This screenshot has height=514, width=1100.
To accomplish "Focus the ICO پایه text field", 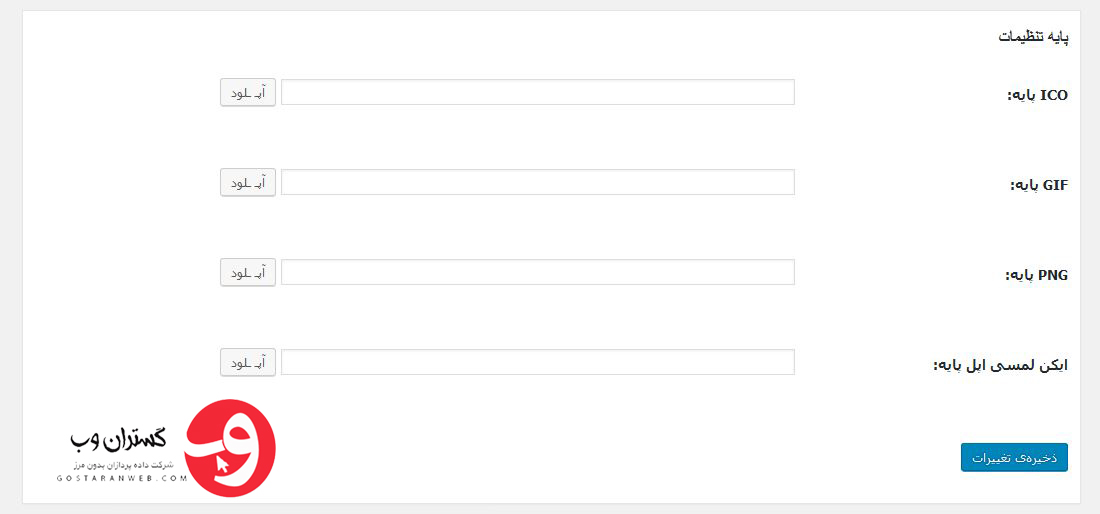I will tap(538, 92).
